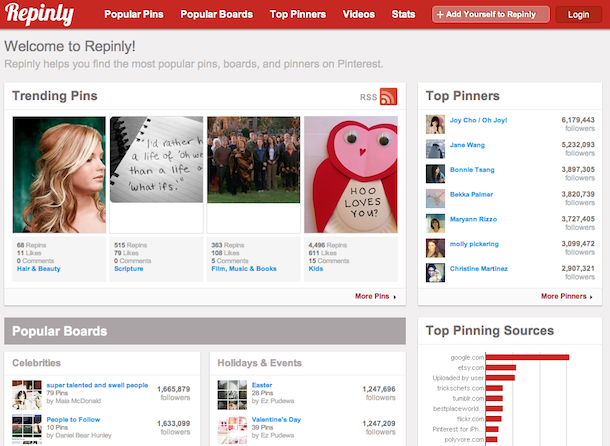Open molly pickering's avatar
Image resolution: width=610 pixels, height=446 pixels.
[435, 248]
